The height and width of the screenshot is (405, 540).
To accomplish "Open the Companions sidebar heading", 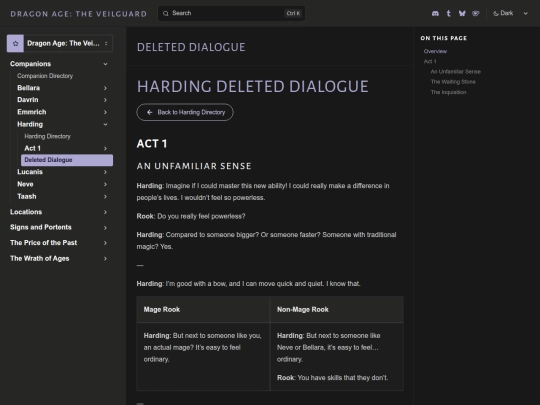I will tap(31, 64).
